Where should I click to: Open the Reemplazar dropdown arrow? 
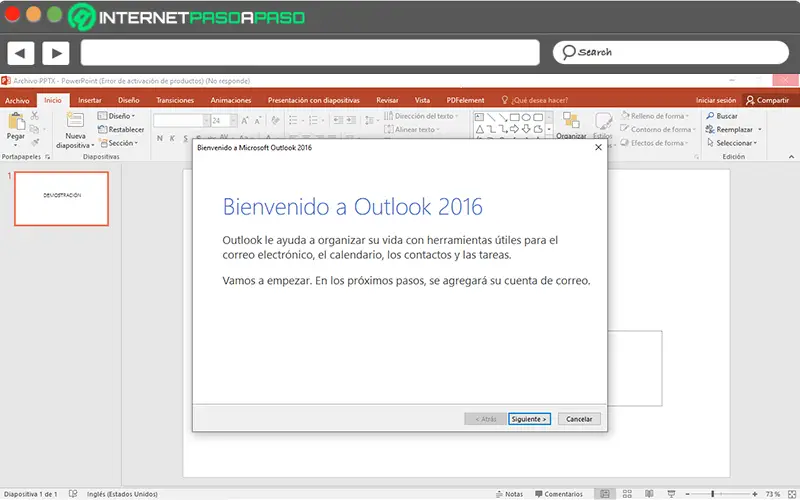760,130
